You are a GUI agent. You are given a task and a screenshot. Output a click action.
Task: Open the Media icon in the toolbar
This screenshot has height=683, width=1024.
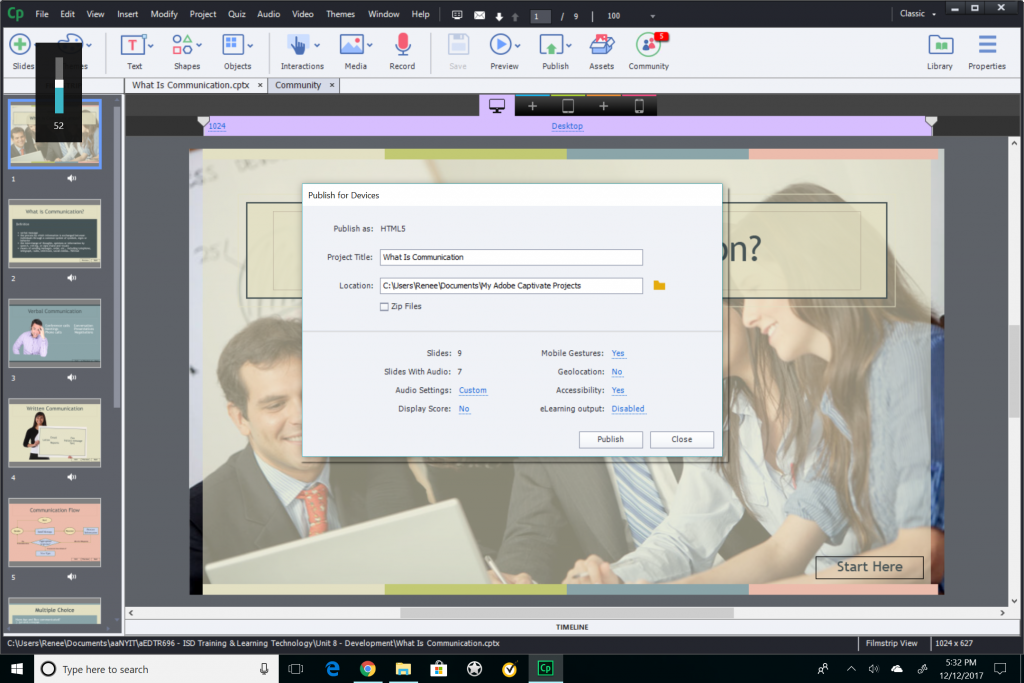click(x=354, y=45)
